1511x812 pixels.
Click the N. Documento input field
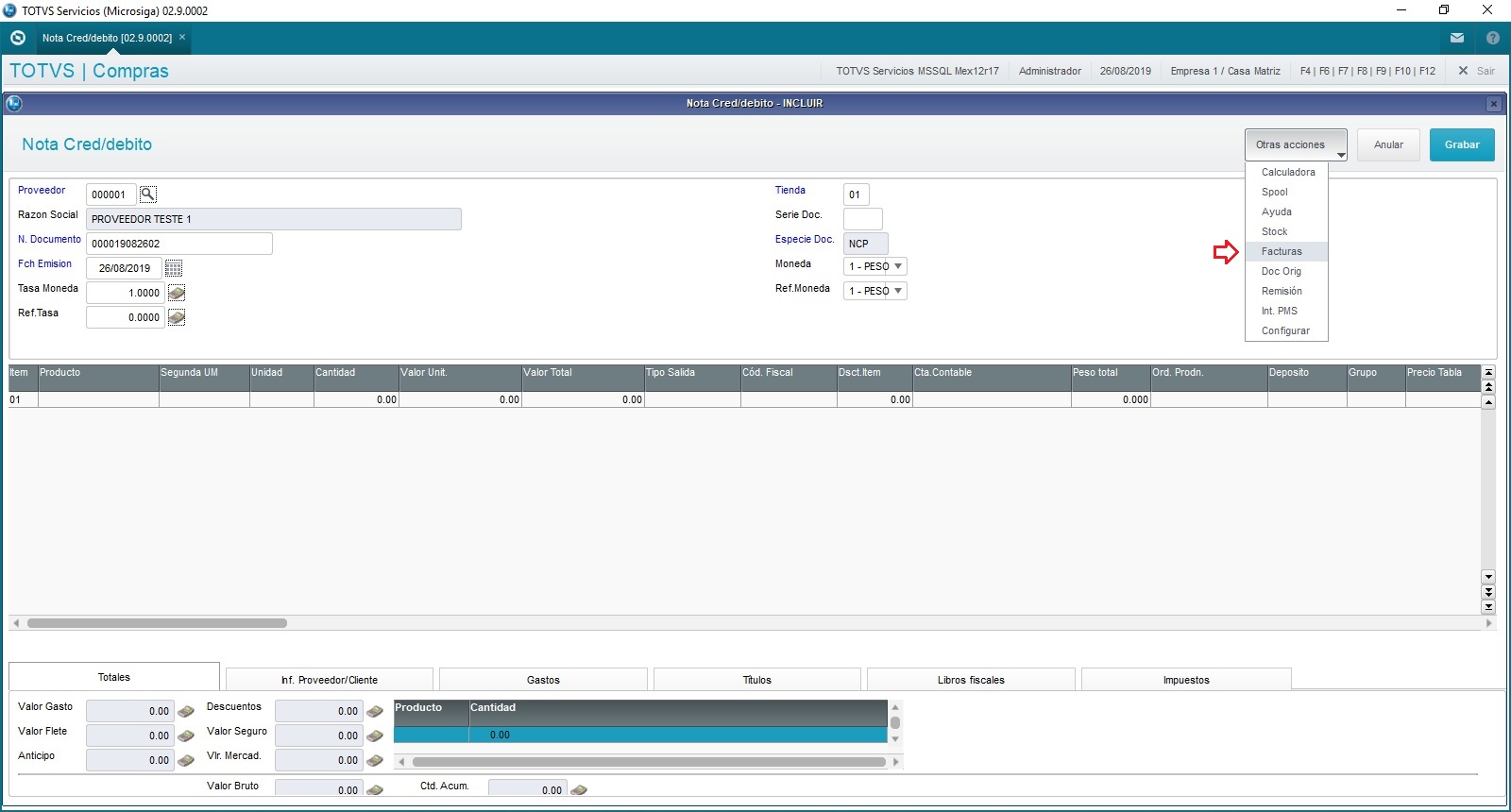pyautogui.click(x=179, y=244)
